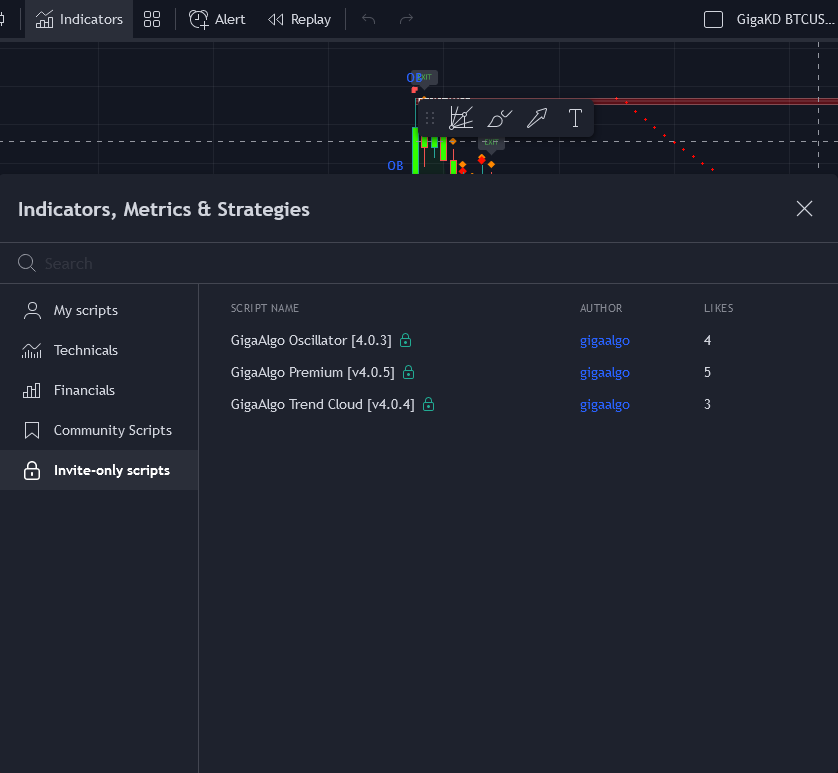Click lock icon beside GigaAlgo Premium

point(408,372)
